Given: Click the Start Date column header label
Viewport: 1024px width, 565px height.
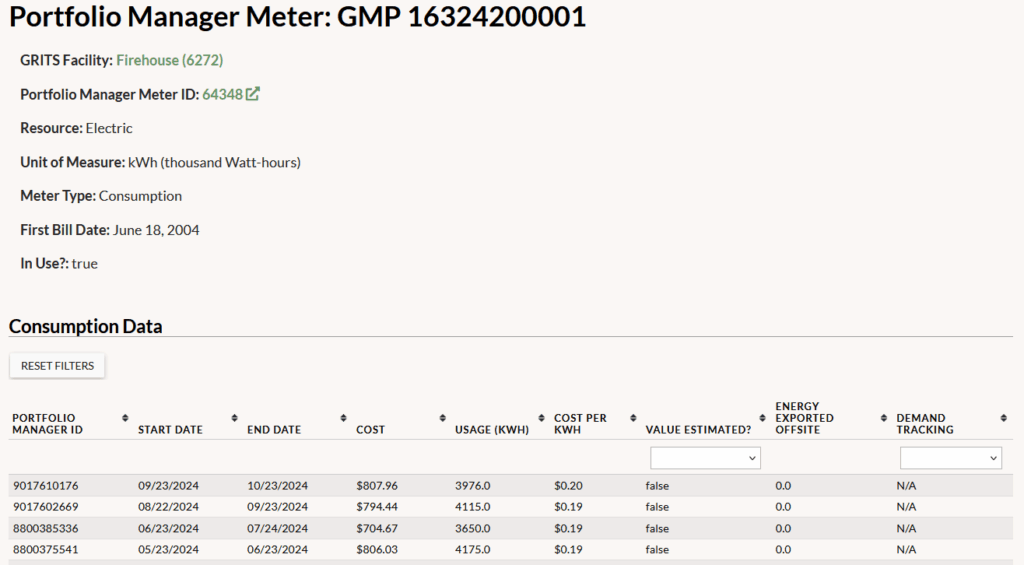Looking at the screenshot, I should pos(170,430).
